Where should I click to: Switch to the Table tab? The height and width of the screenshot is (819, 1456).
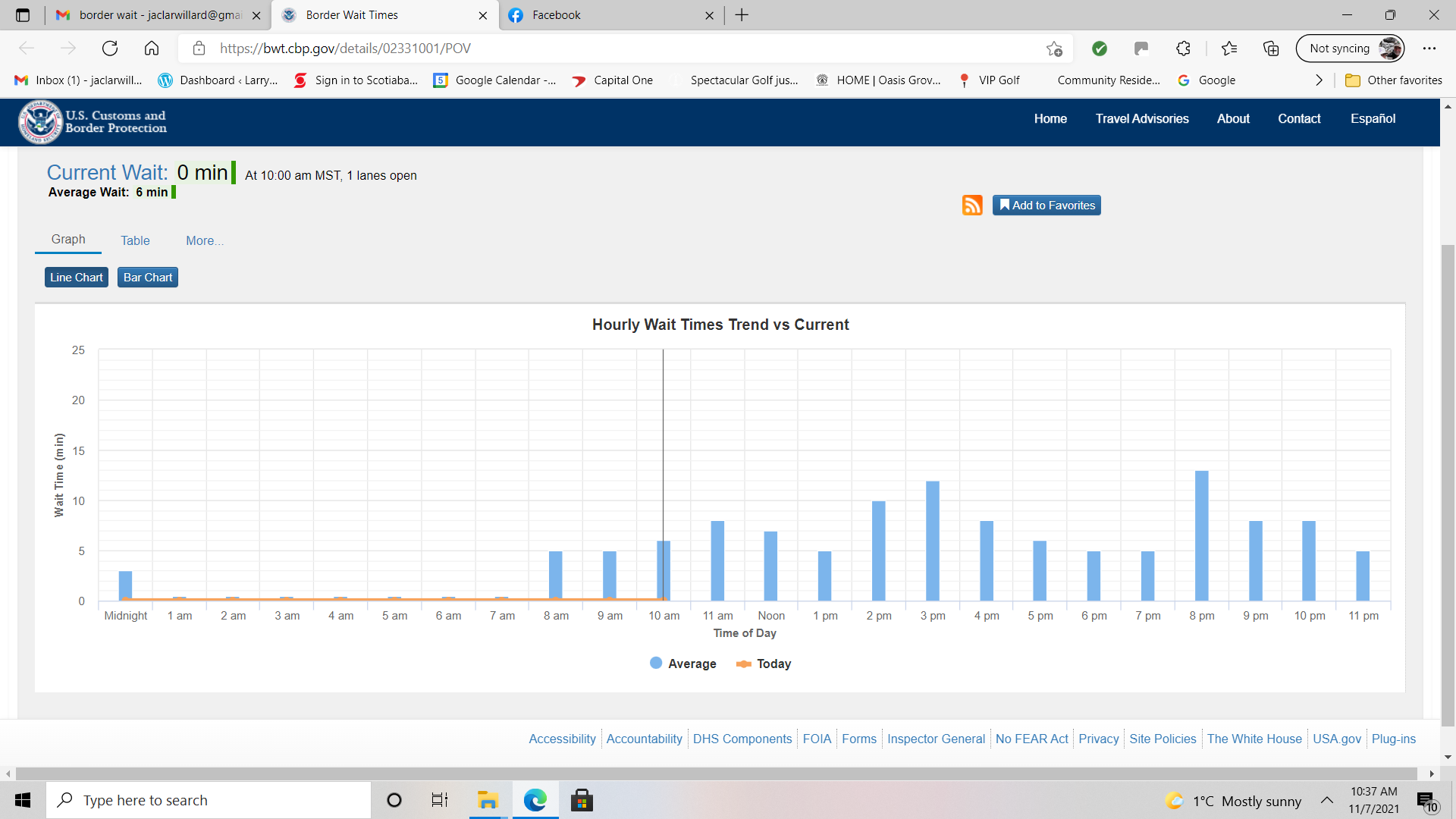(x=135, y=240)
